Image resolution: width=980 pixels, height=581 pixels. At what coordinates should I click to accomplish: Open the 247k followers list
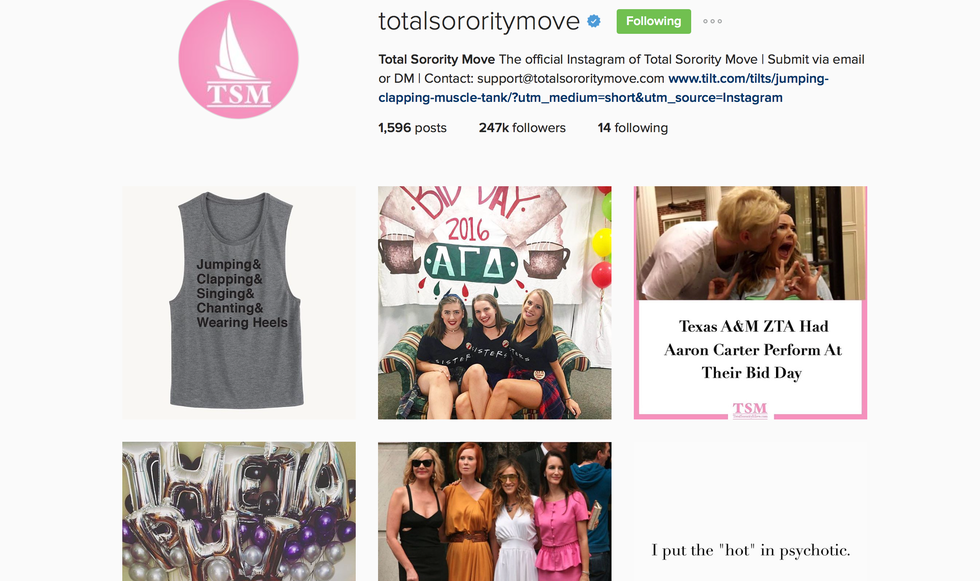coord(522,127)
